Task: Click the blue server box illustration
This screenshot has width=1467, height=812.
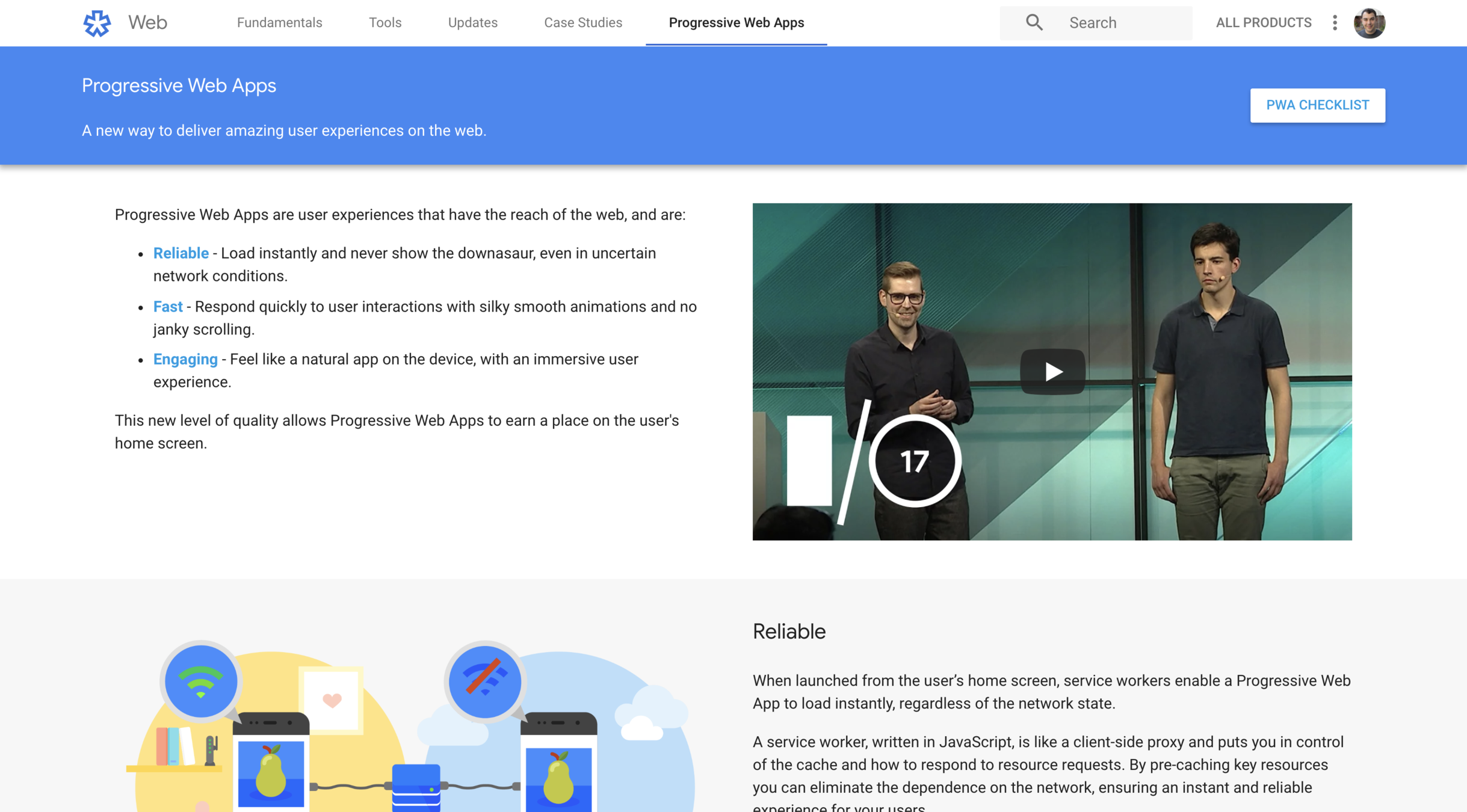Action: click(x=416, y=787)
